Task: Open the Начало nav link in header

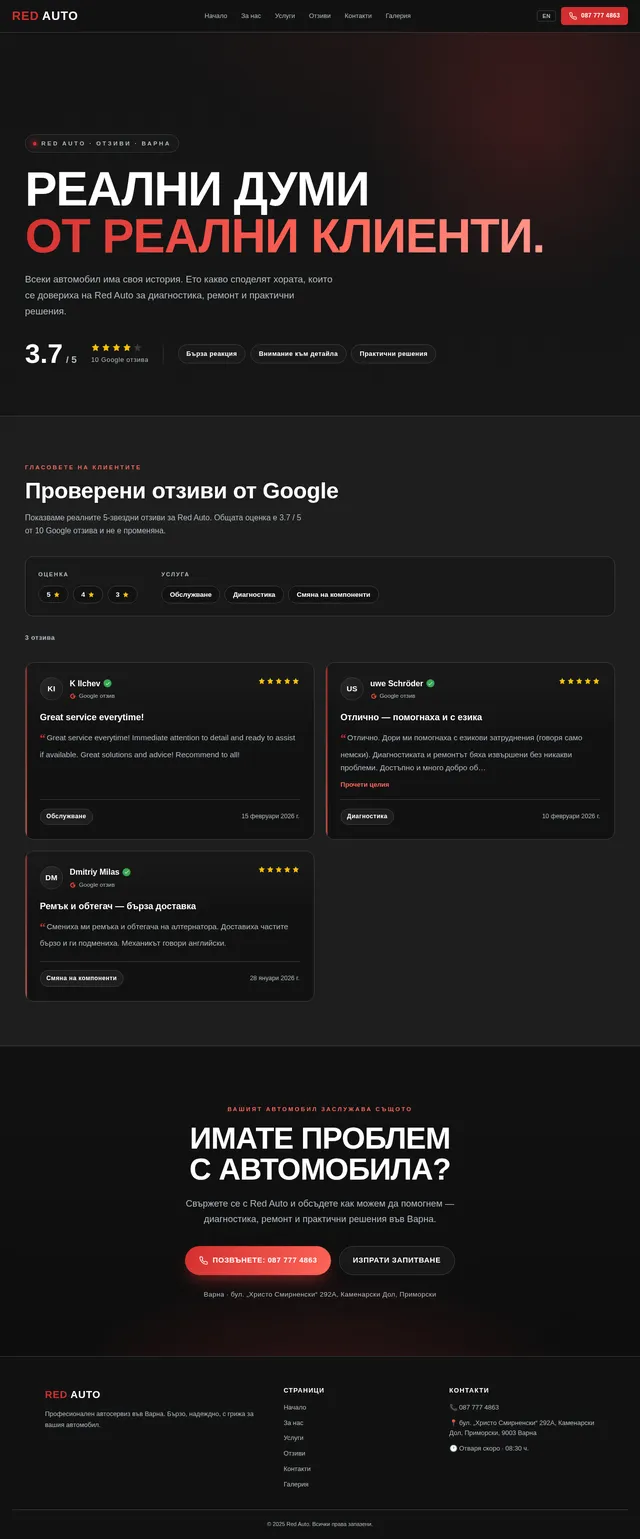Action: tap(216, 16)
